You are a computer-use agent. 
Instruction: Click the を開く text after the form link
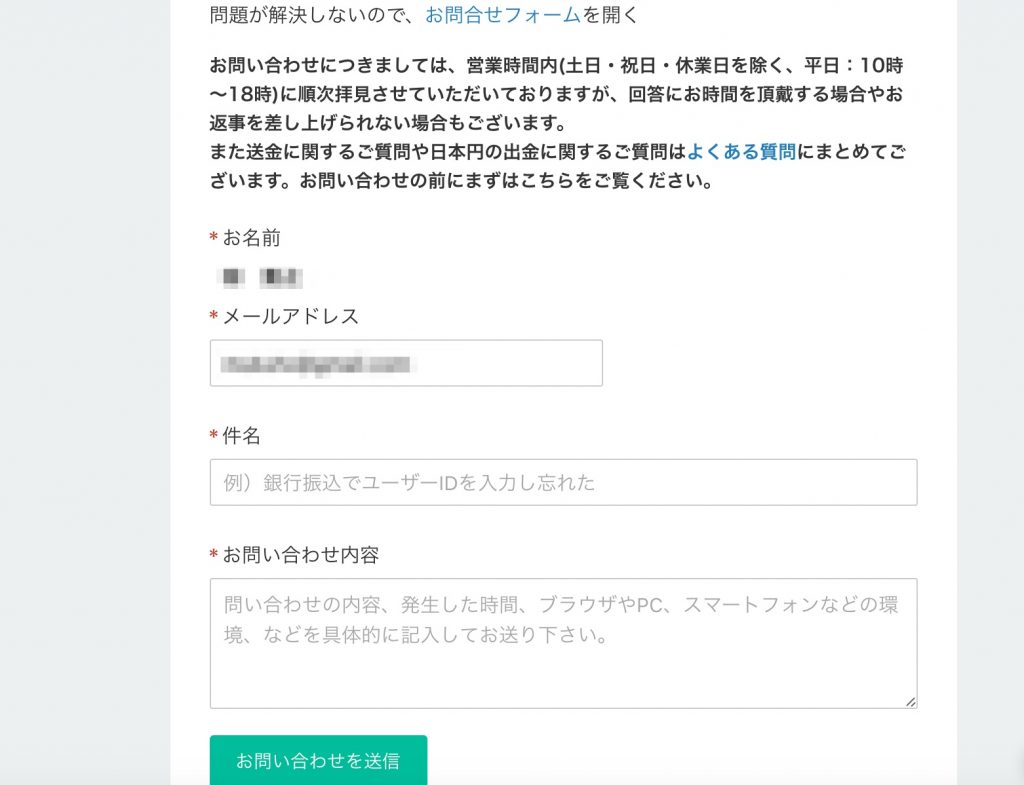point(610,15)
